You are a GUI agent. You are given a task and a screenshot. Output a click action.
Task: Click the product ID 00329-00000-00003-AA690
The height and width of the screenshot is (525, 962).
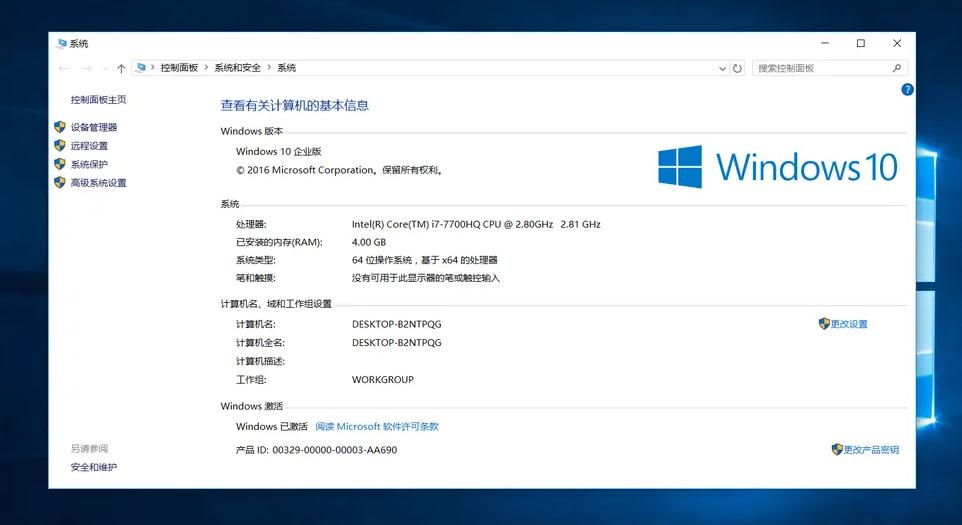(x=334, y=450)
